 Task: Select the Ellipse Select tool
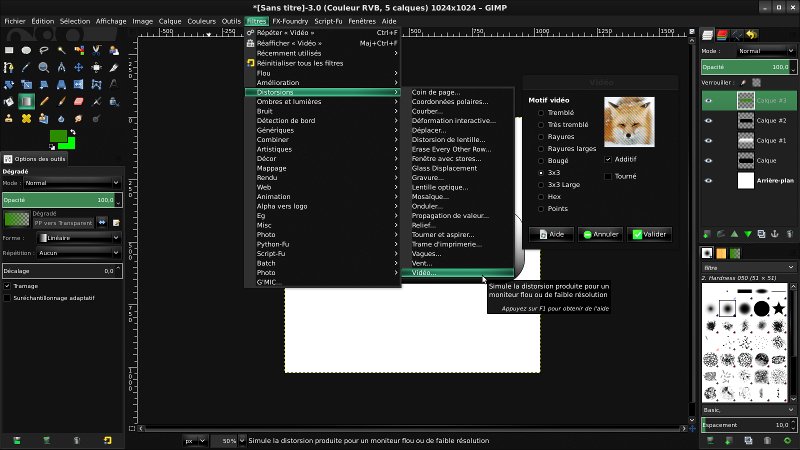tap(26, 50)
